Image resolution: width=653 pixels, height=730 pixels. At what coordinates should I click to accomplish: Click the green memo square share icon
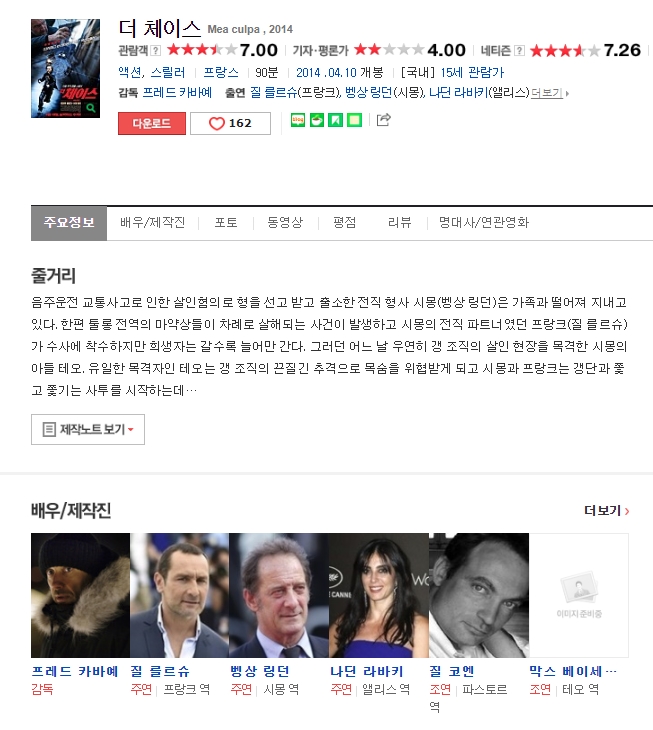point(355,121)
